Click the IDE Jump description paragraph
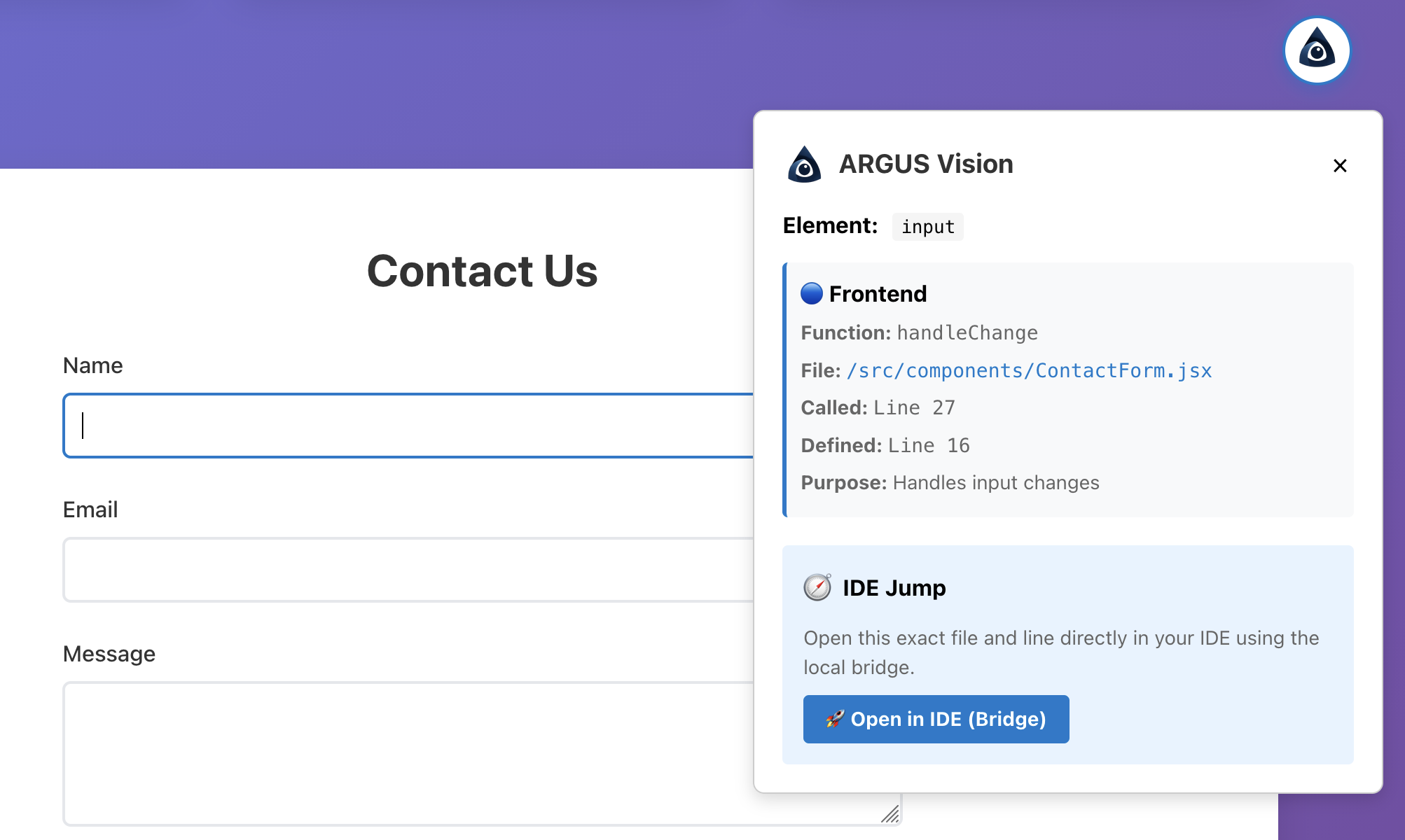1405x840 pixels. (x=1061, y=652)
